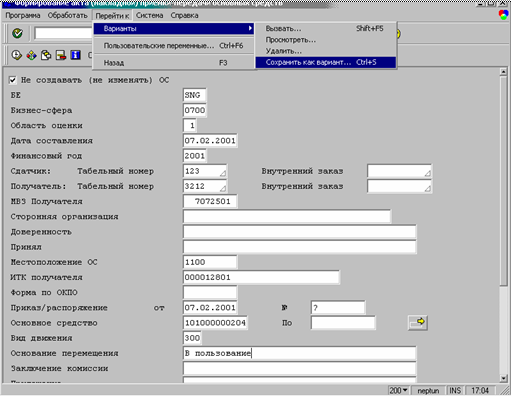Open the Система menu

click(149, 15)
